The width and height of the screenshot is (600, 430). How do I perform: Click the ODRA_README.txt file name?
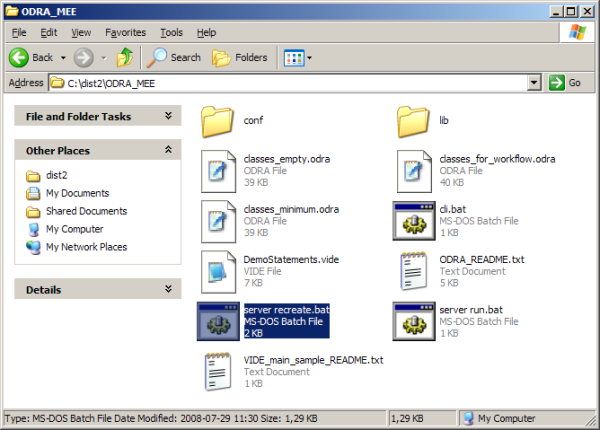(482, 259)
